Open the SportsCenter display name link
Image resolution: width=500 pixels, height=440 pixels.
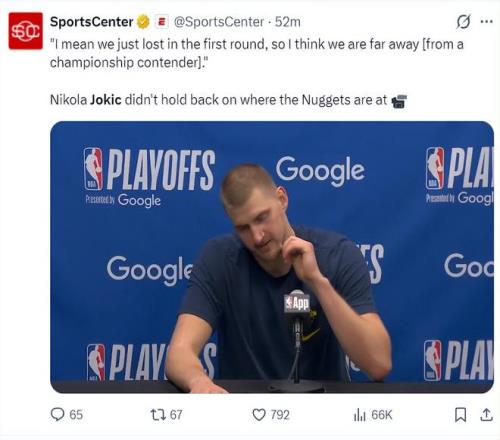[91, 22]
